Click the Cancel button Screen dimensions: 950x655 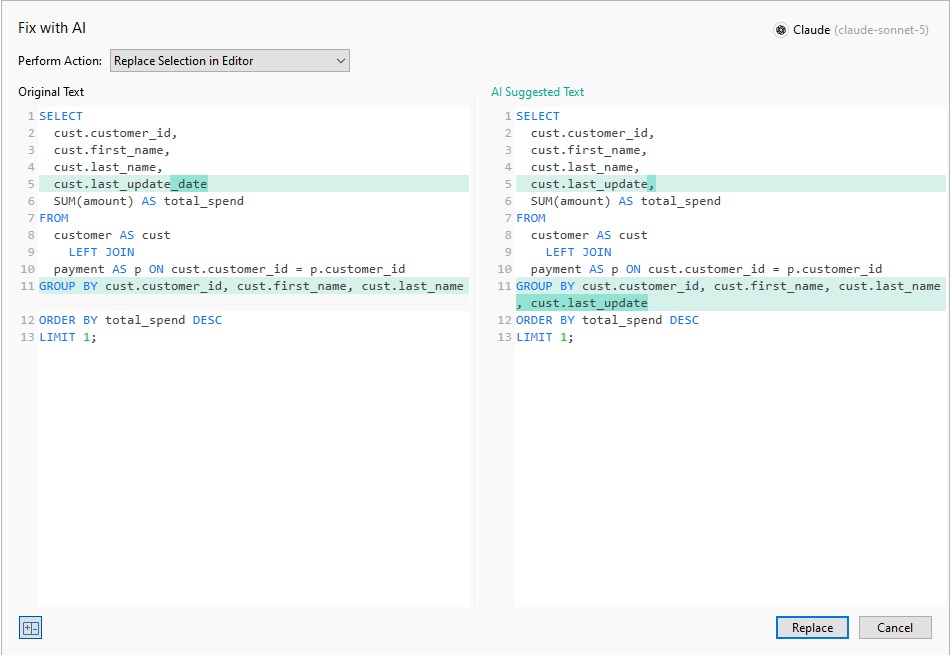point(895,628)
